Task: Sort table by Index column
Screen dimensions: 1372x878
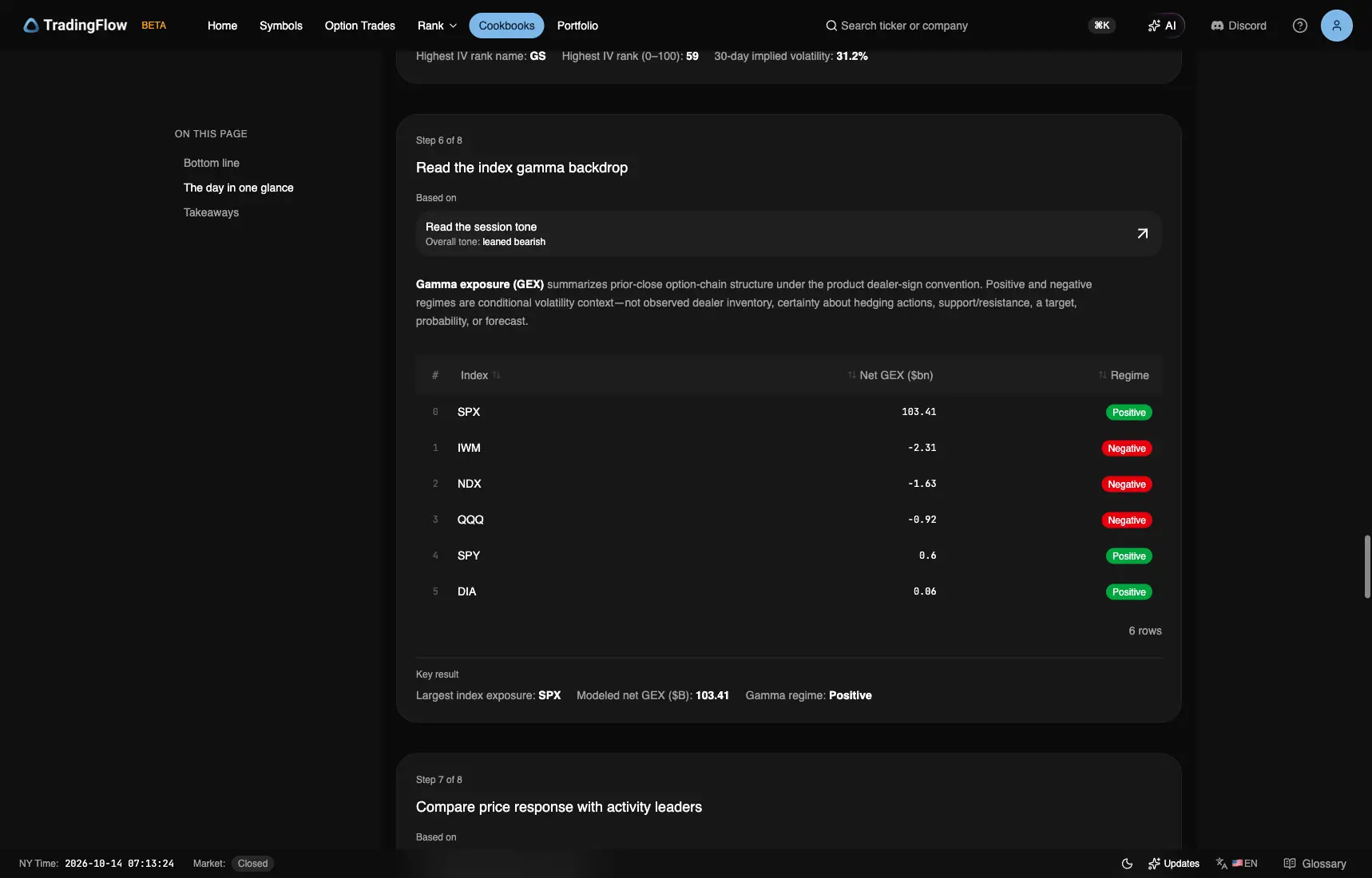Action: [x=480, y=375]
